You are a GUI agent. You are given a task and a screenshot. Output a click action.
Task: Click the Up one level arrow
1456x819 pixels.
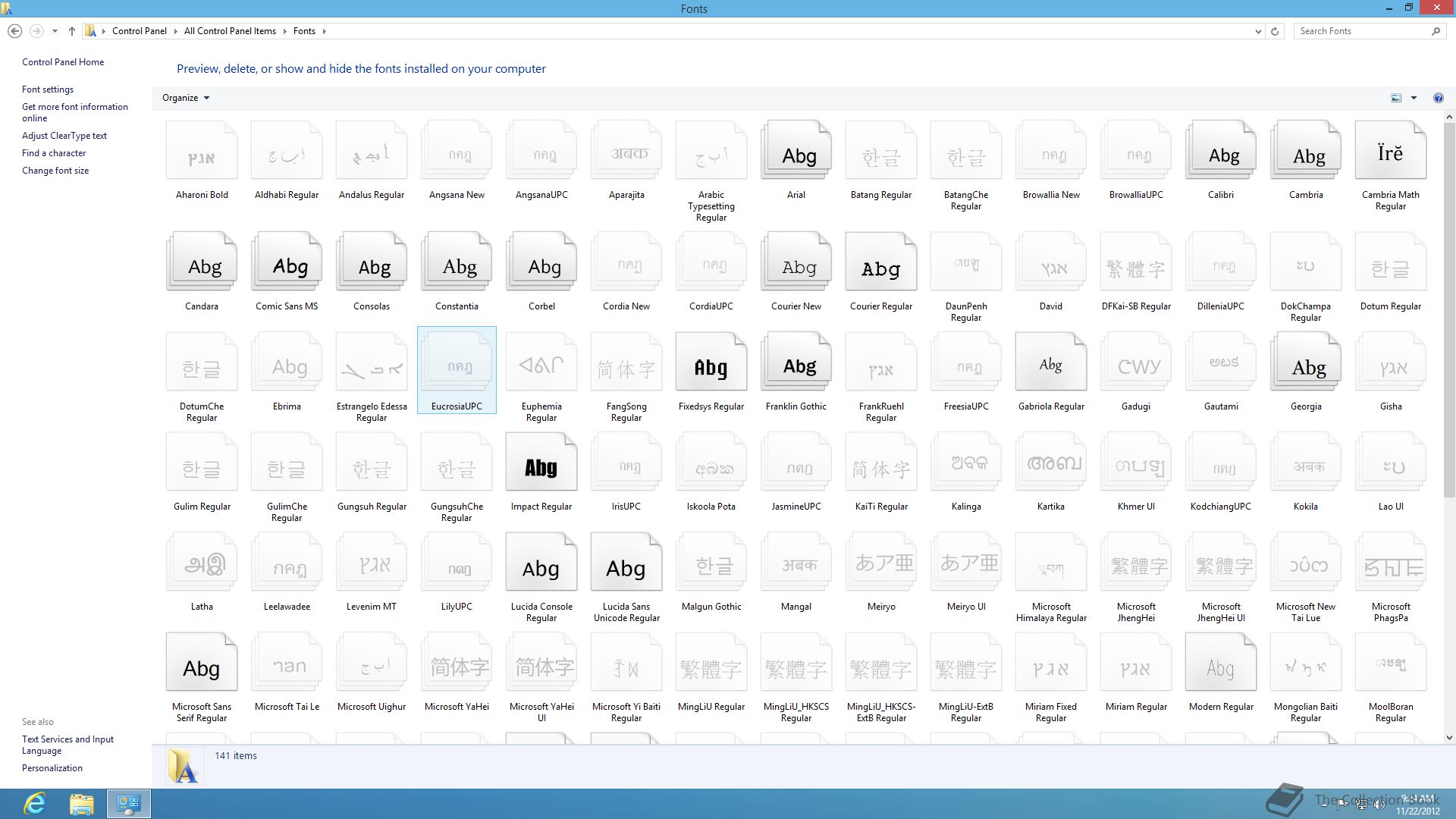point(72,31)
